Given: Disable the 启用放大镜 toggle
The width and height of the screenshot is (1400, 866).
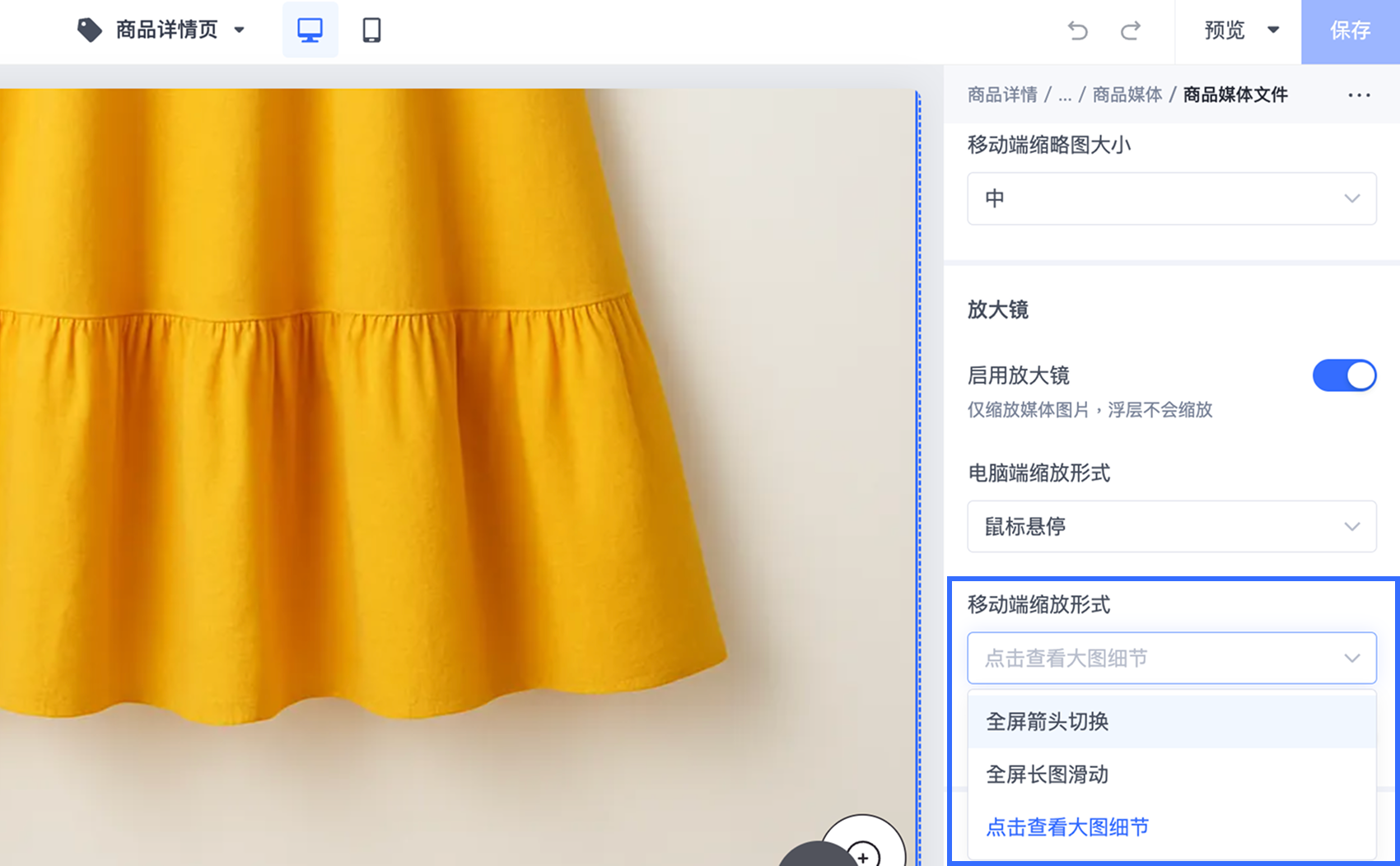Looking at the screenshot, I should (x=1344, y=375).
